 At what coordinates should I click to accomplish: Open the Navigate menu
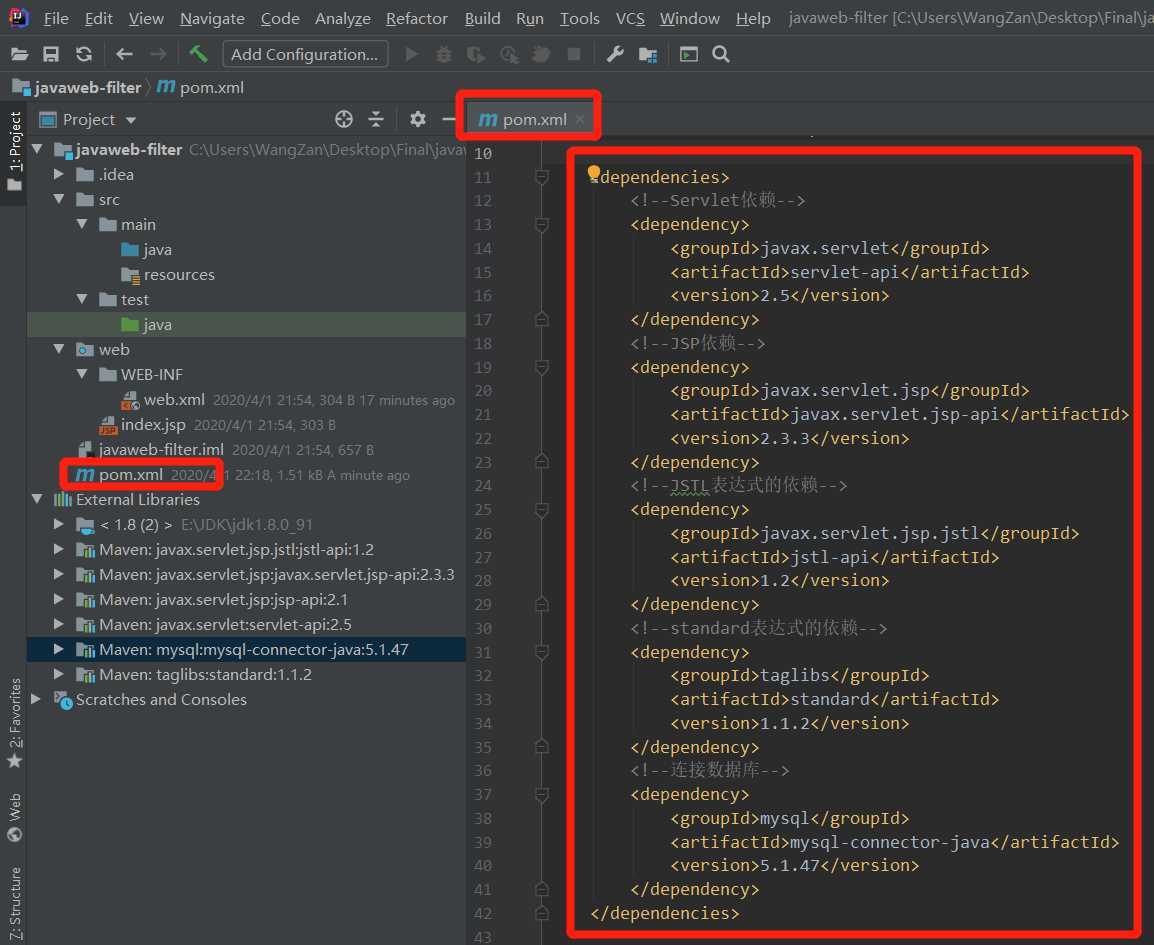[x=212, y=18]
